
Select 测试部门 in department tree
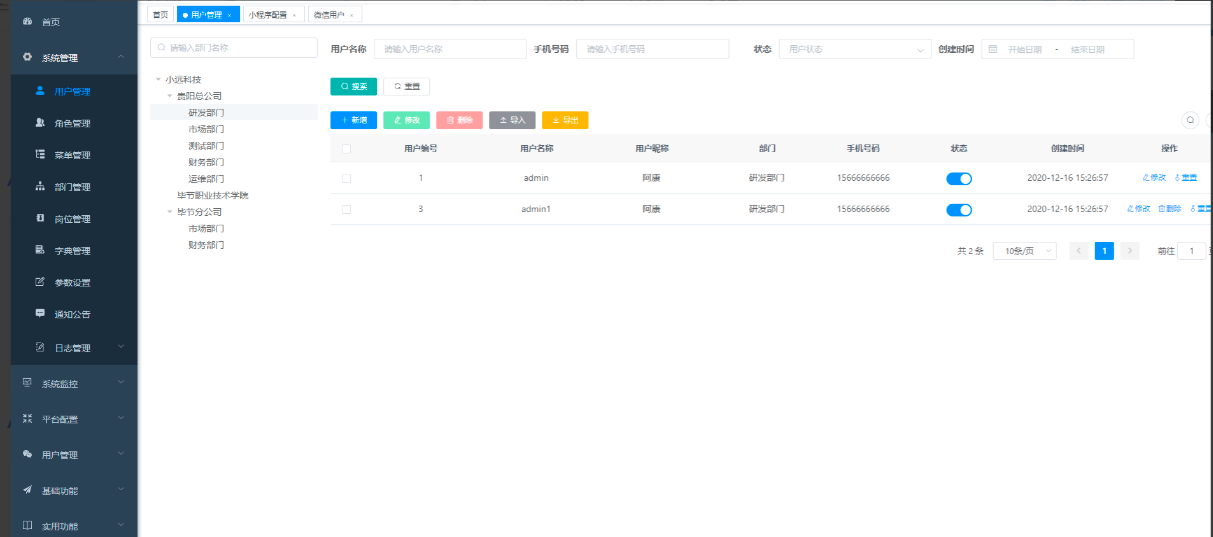(206, 146)
